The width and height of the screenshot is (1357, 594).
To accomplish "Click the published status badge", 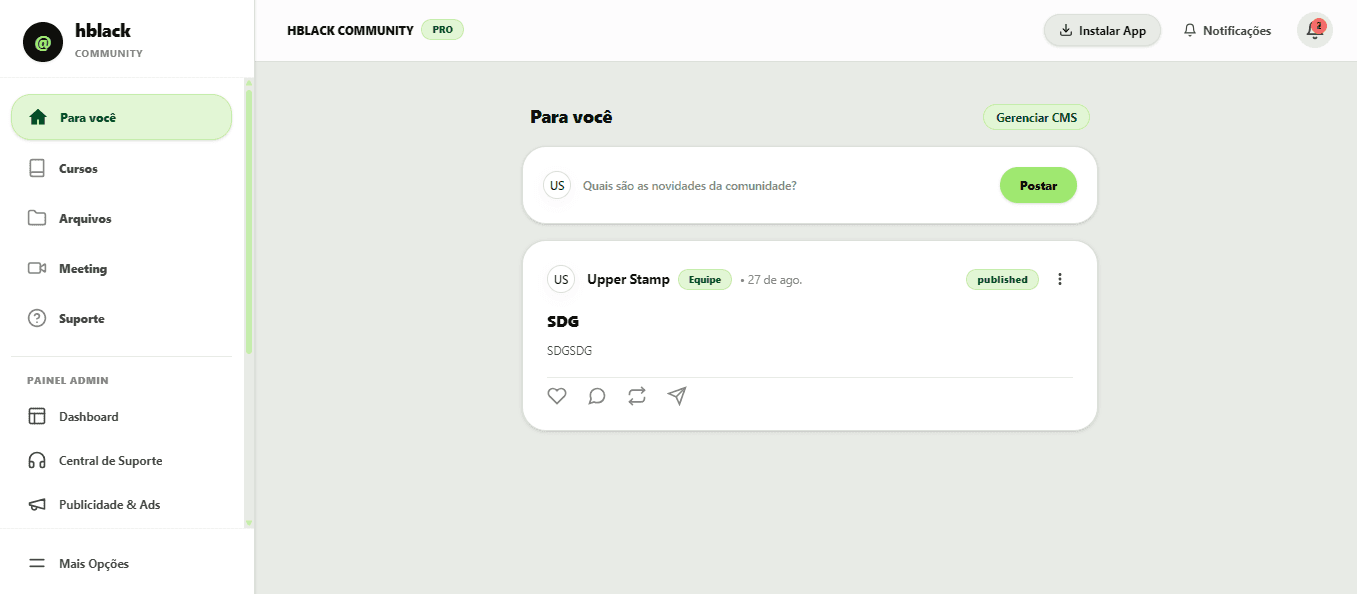I will coord(1002,279).
